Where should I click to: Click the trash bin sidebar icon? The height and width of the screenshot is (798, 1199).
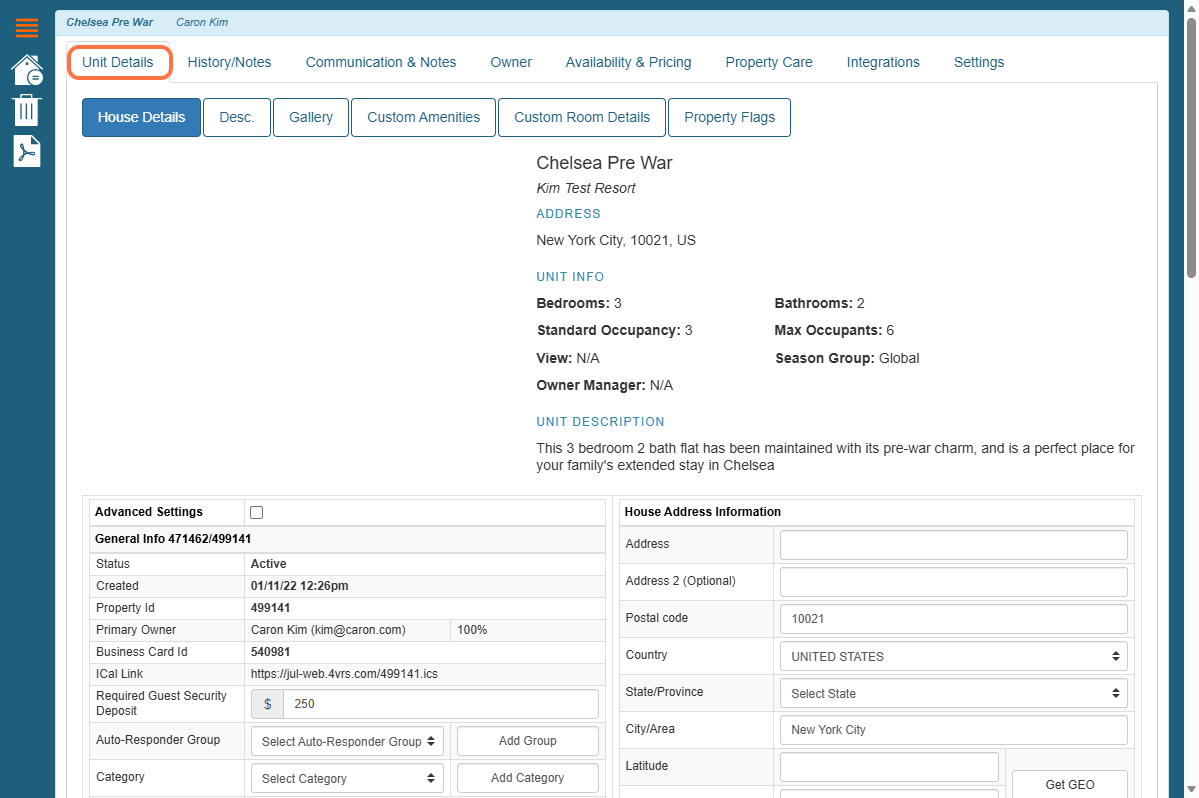tap(26, 110)
